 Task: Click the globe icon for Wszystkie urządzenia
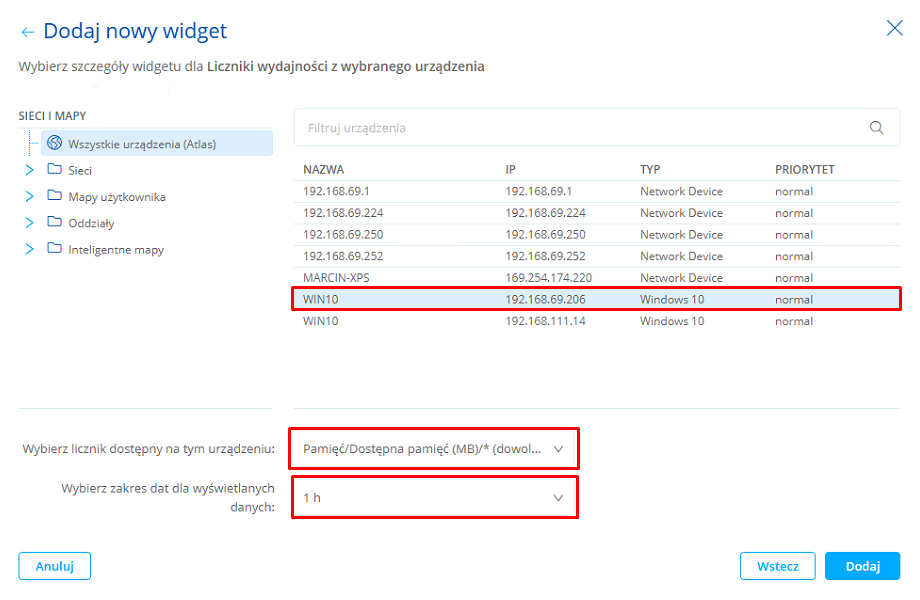(54, 143)
